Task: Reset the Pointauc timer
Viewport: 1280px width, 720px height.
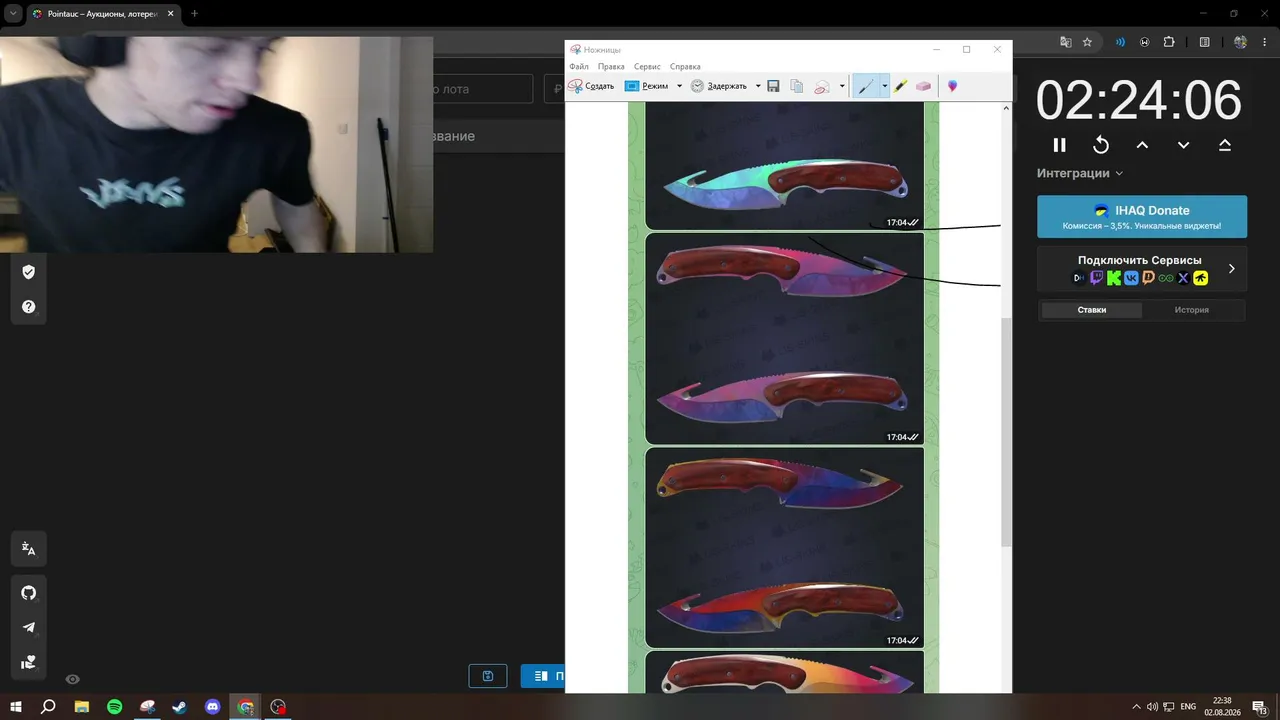Action: 1101,145
